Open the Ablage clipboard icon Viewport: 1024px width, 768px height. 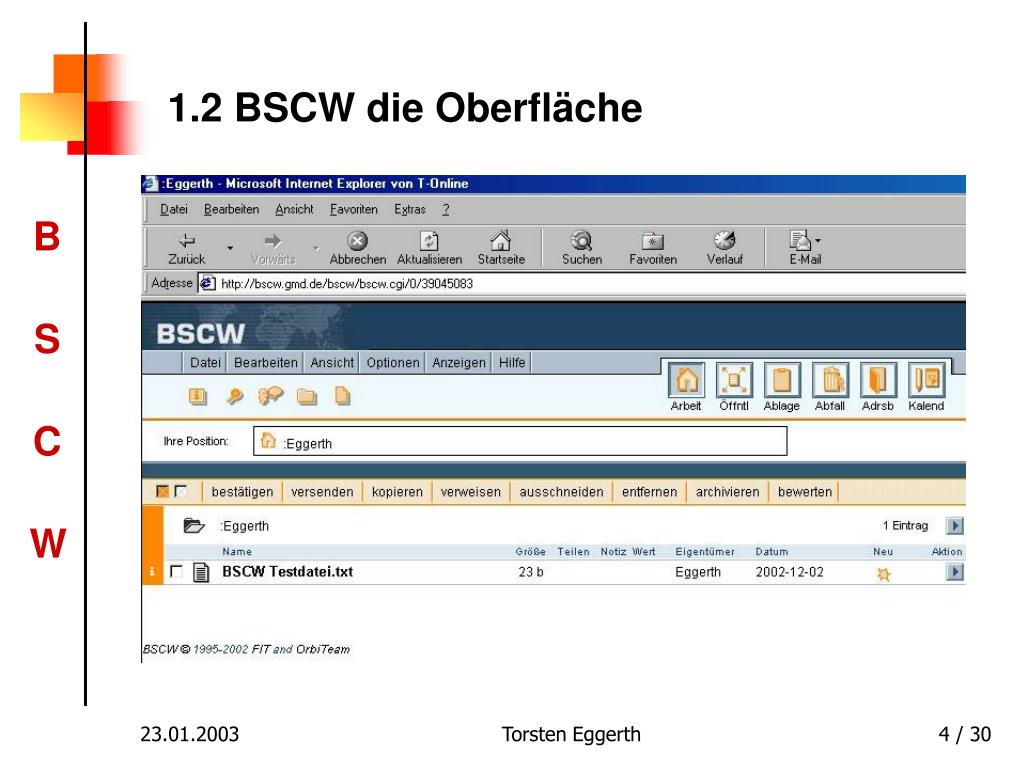(782, 380)
